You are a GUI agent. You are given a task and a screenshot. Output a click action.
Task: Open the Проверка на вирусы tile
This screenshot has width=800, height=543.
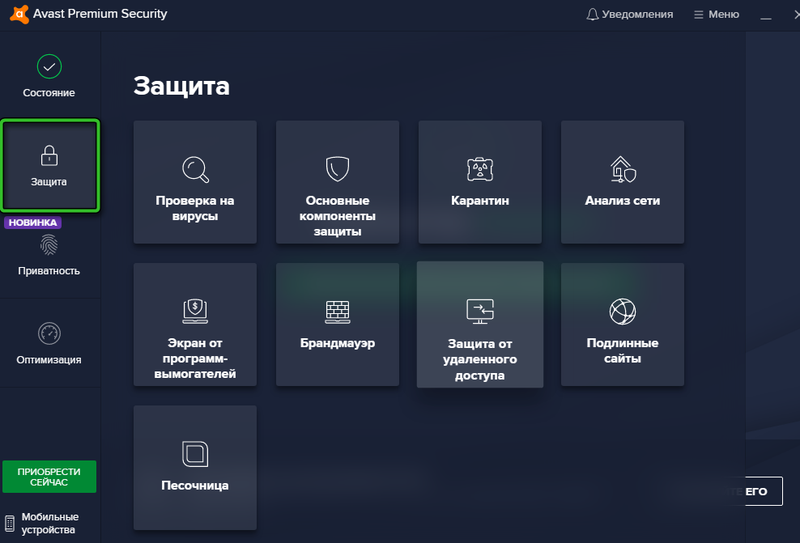tap(195, 182)
